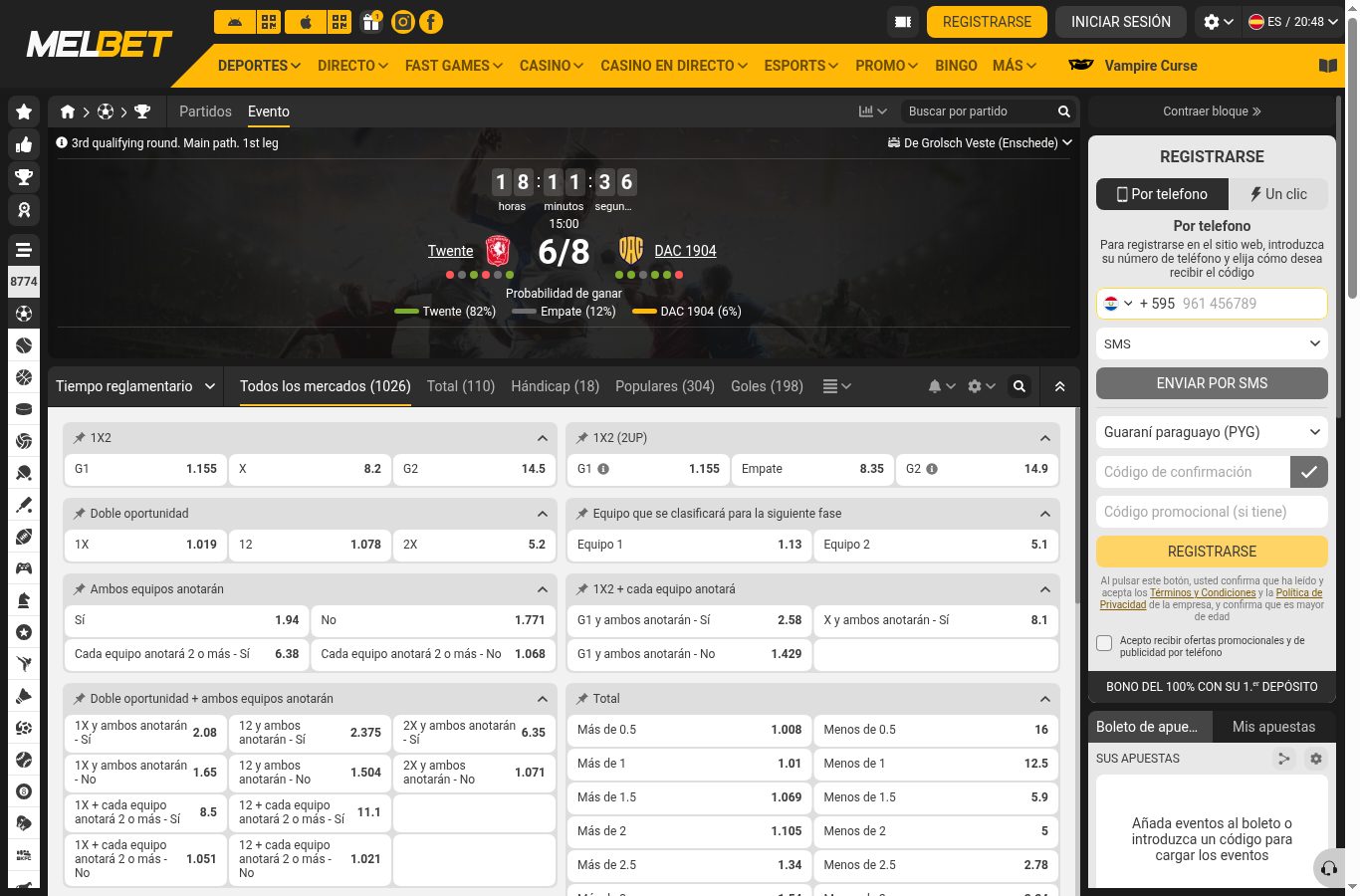Select the basketball sport icon
This screenshot has width=1360, height=896.
(24, 377)
